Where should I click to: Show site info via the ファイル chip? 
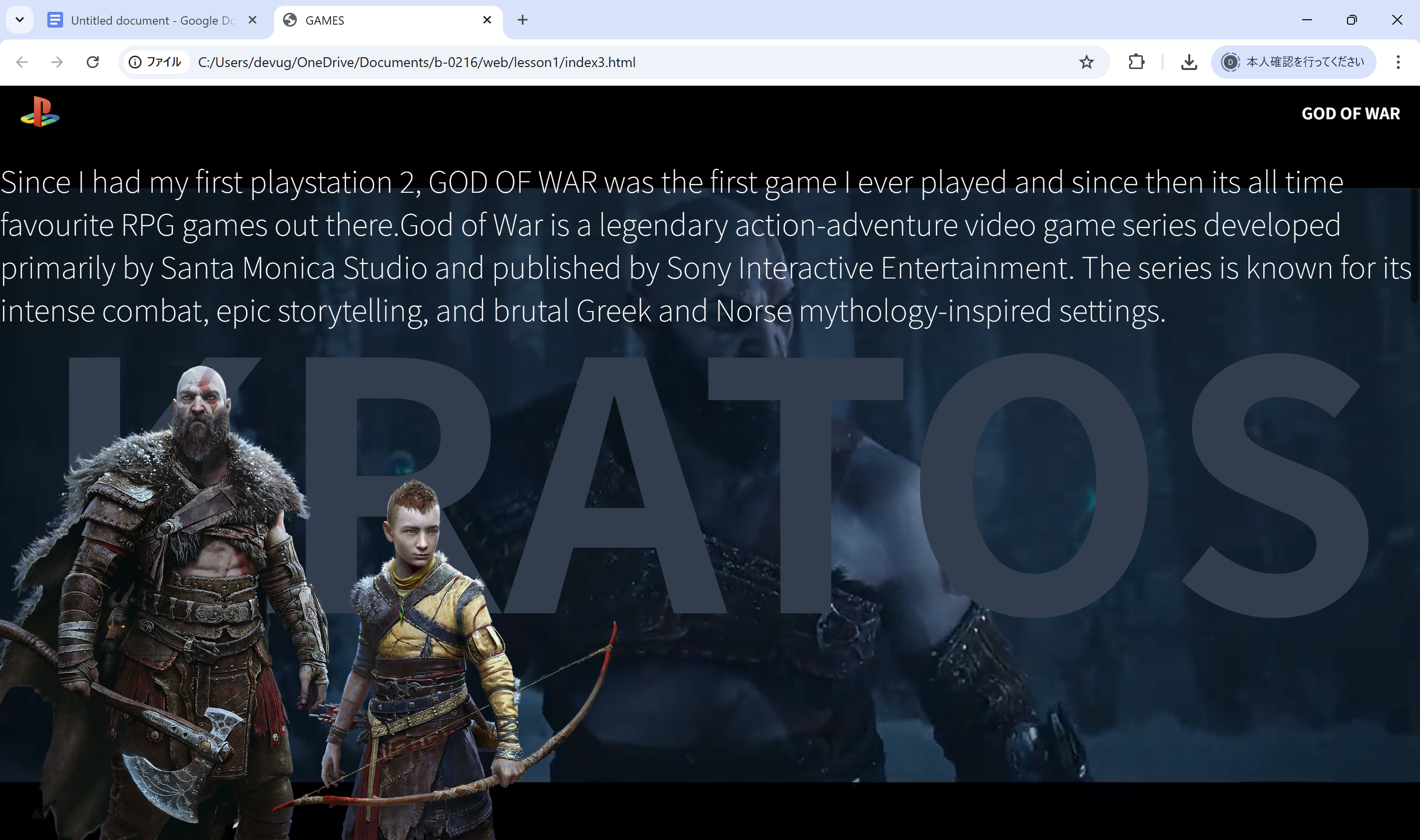155,62
